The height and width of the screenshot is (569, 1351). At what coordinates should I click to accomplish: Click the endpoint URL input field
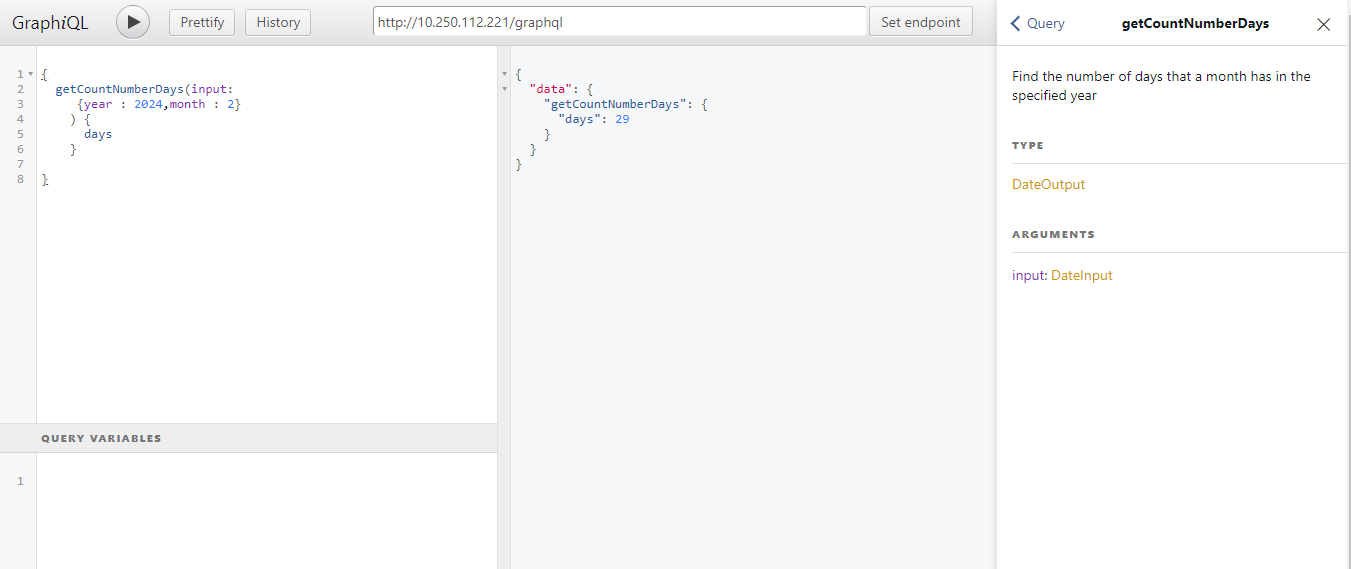pyautogui.click(x=620, y=22)
